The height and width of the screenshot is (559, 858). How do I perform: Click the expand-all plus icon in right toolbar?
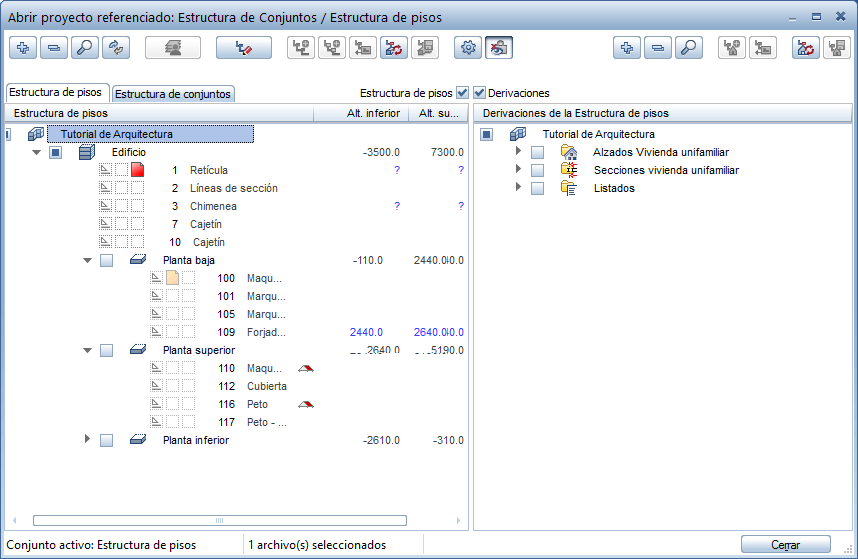[627, 47]
